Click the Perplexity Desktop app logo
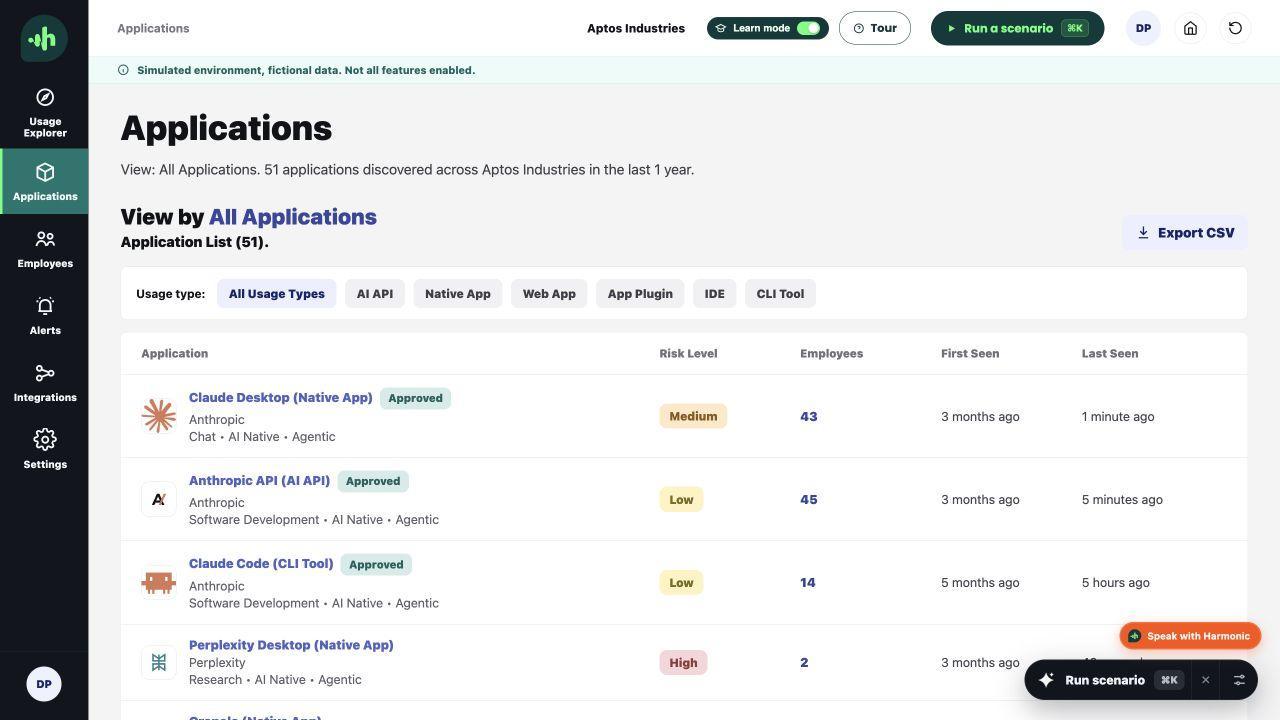The image size is (1280, 720). 159,662
